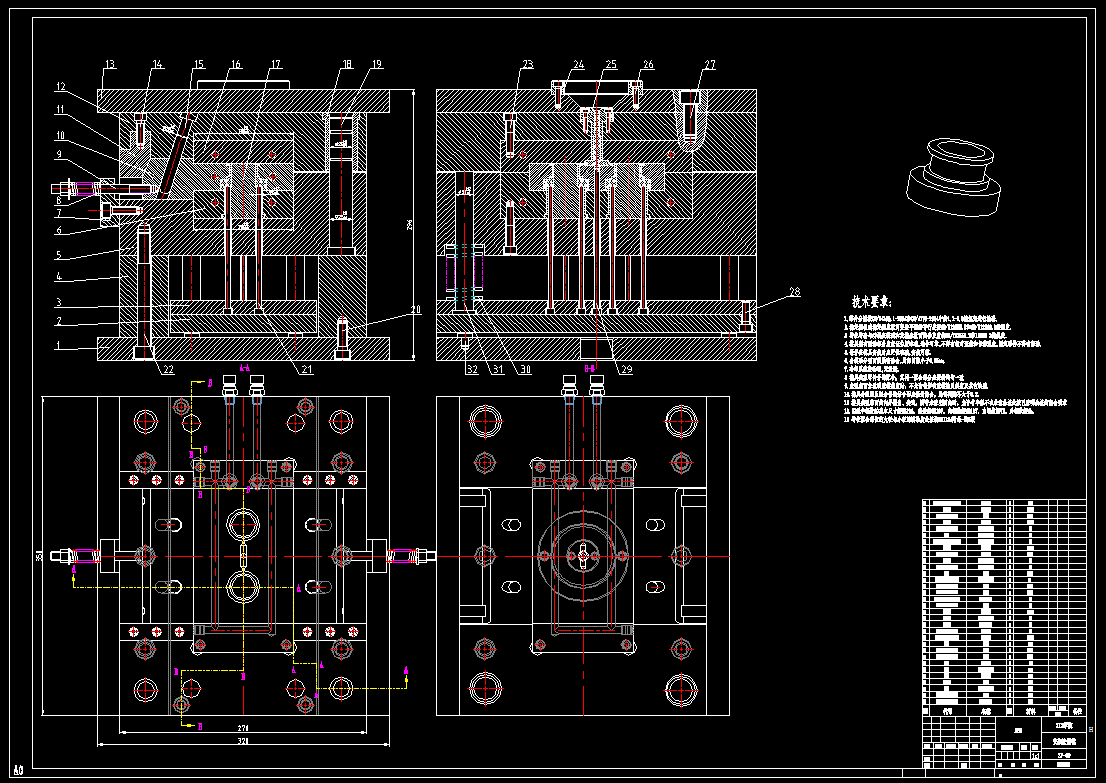Click the 294 height dimension
Image resolution: width=1106 pixels, height=783 pixels.
[x=410, y=224]
